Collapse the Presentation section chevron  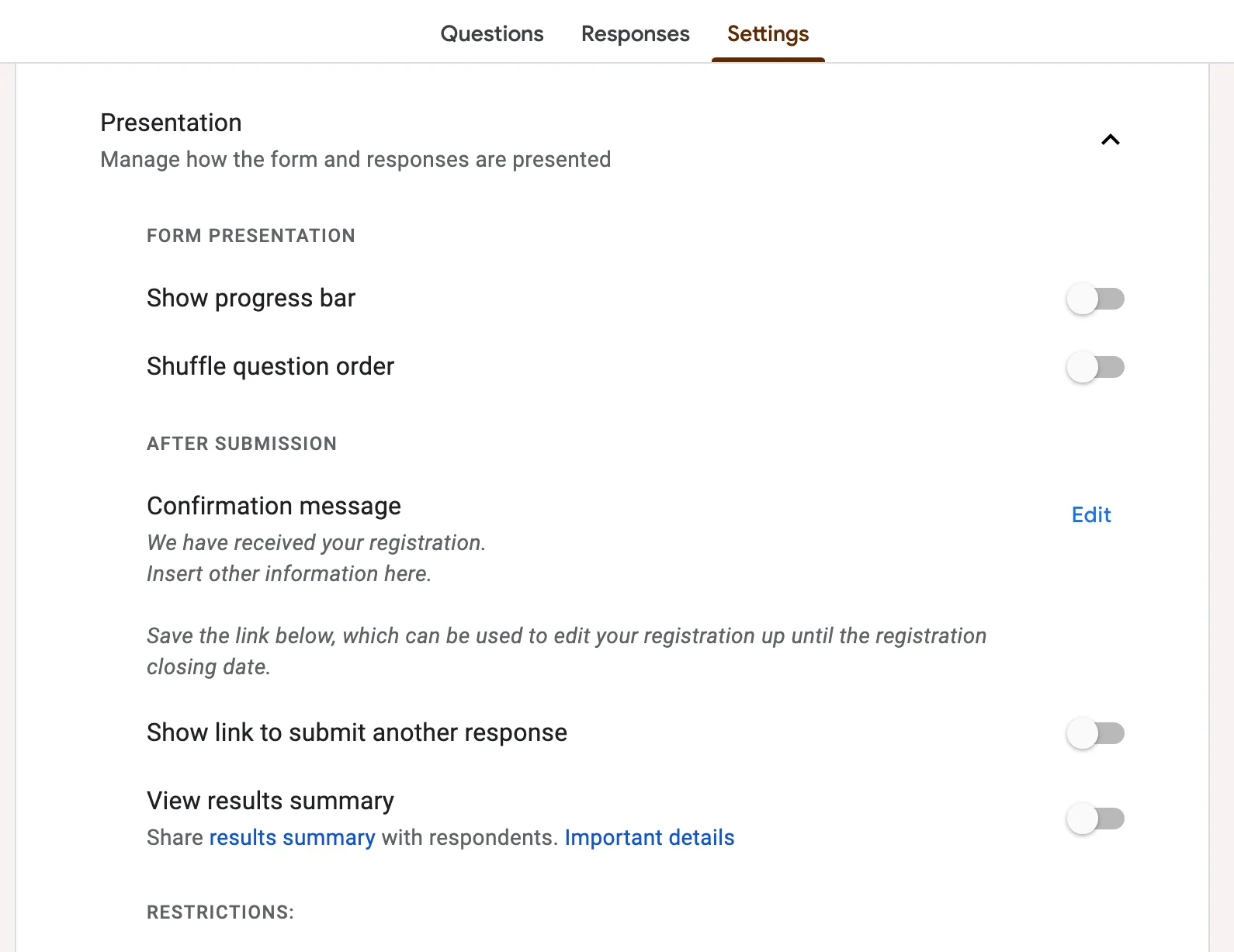pos(1111,140)
